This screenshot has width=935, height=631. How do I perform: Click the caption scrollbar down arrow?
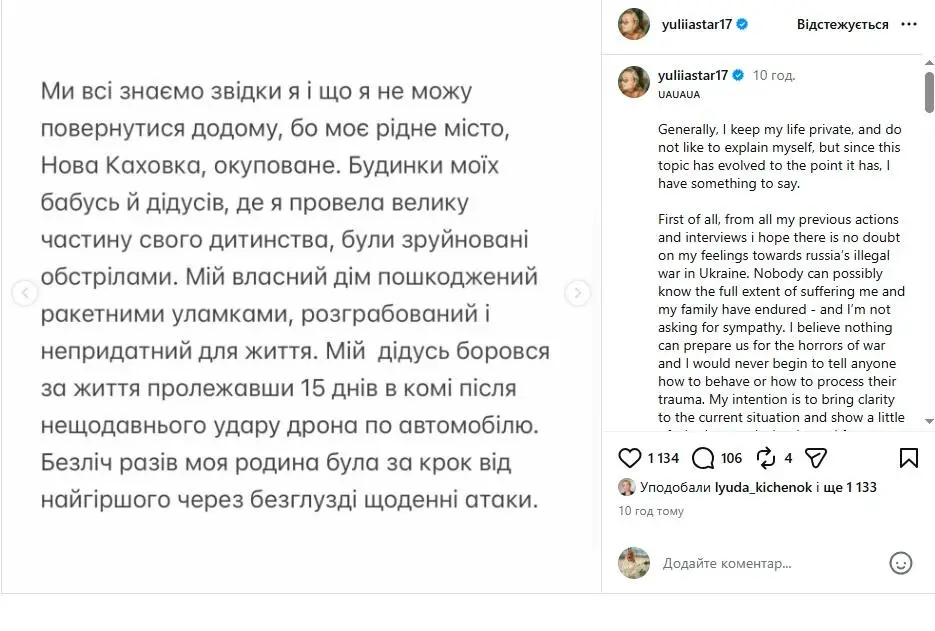929,421
